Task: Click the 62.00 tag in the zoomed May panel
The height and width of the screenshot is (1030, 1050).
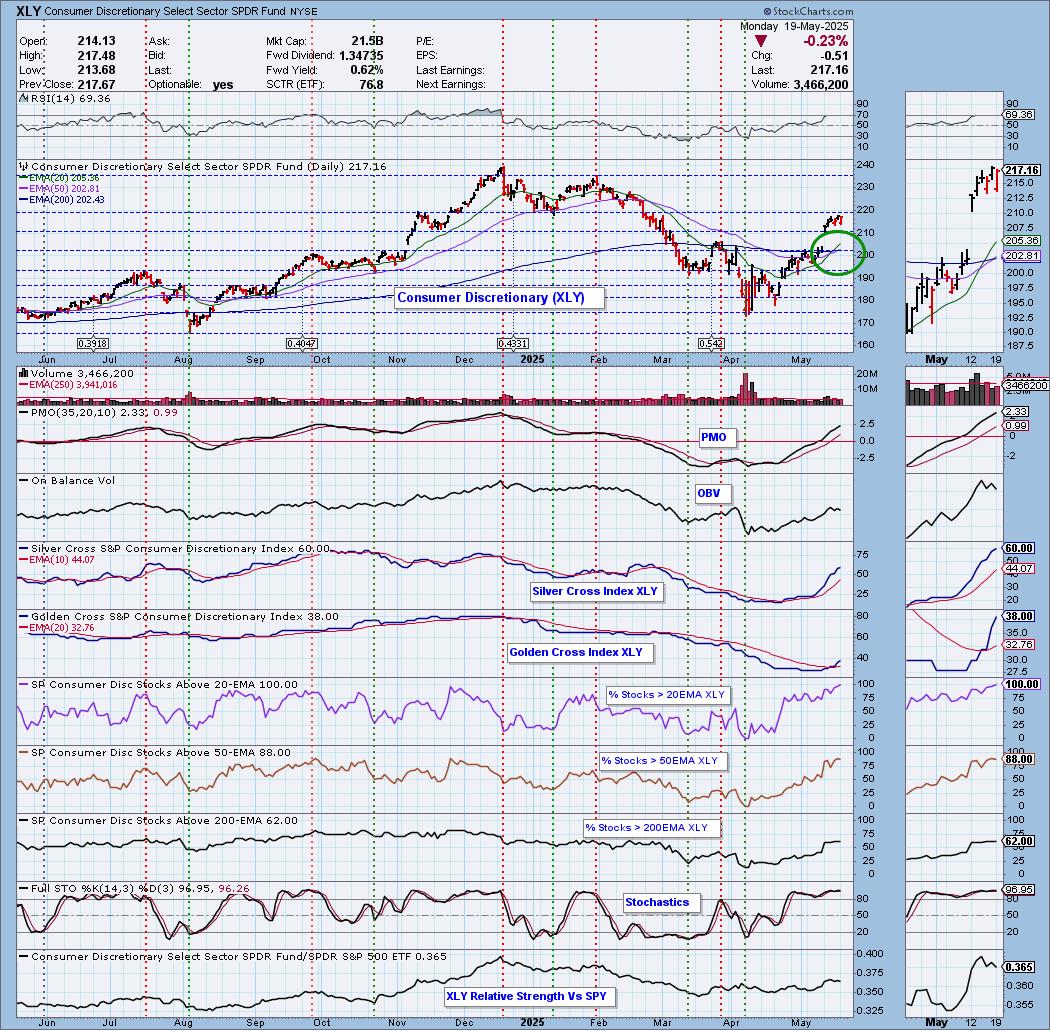Action: point(1020,841)
